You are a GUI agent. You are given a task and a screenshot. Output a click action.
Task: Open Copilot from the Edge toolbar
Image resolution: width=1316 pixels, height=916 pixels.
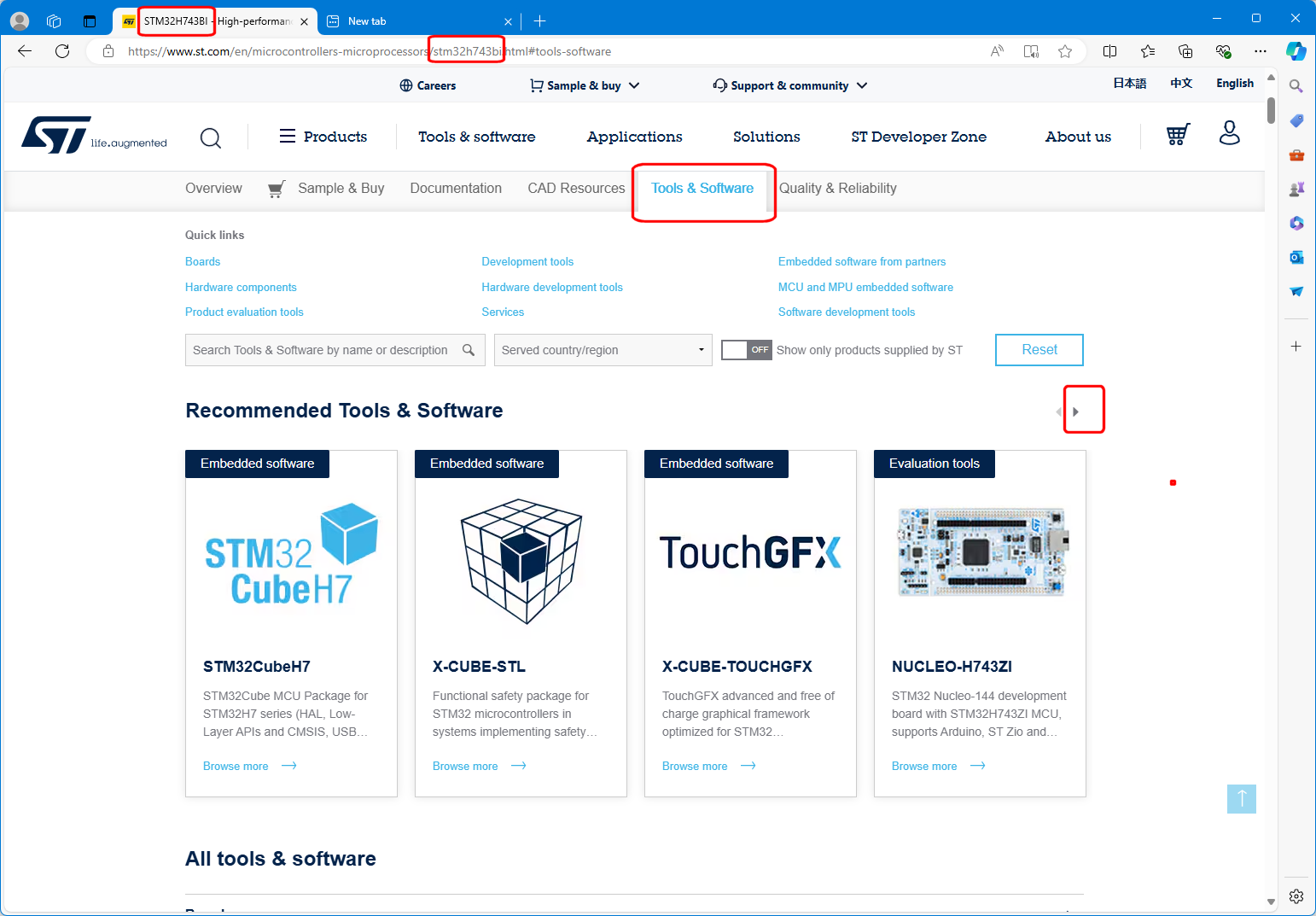1296,51
